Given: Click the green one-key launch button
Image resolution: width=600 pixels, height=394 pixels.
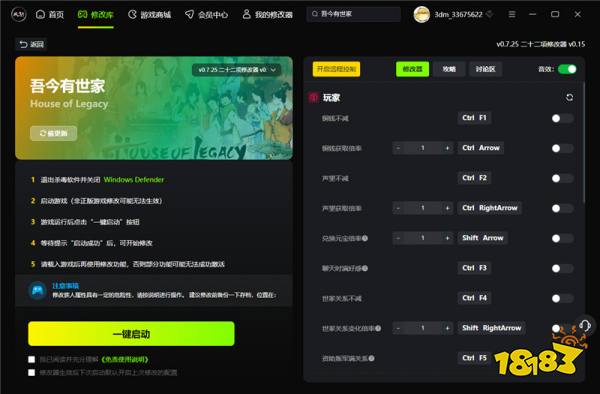Looking at the screenshot, I should [x=131, y=334].
